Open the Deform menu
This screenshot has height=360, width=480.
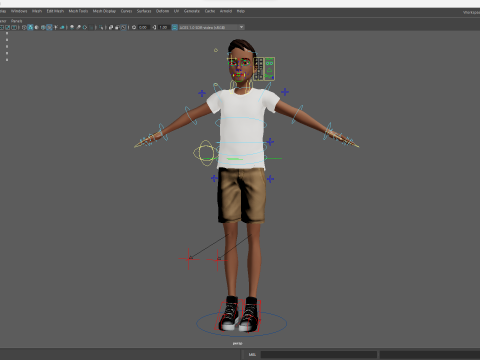pyautogui.click(x=162, y=11)
